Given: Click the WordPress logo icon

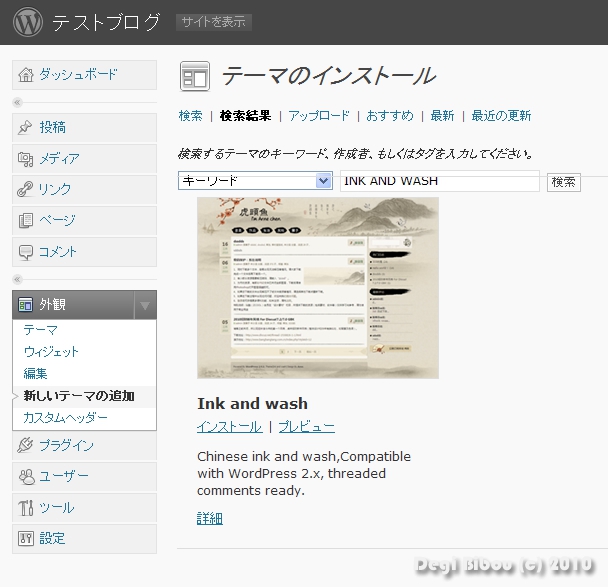Looking at the screenshot, I should tap(28, 22).
